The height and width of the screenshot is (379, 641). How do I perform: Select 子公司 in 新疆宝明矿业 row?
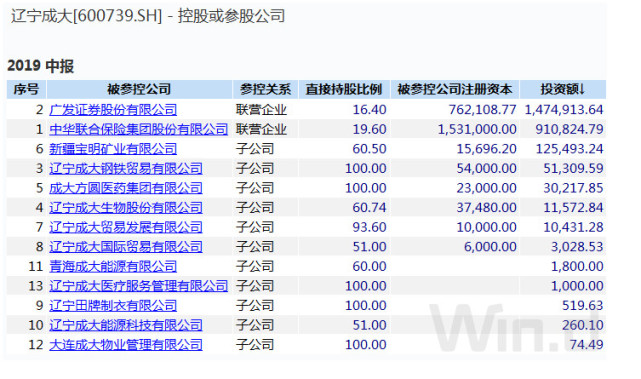(255, 149)
